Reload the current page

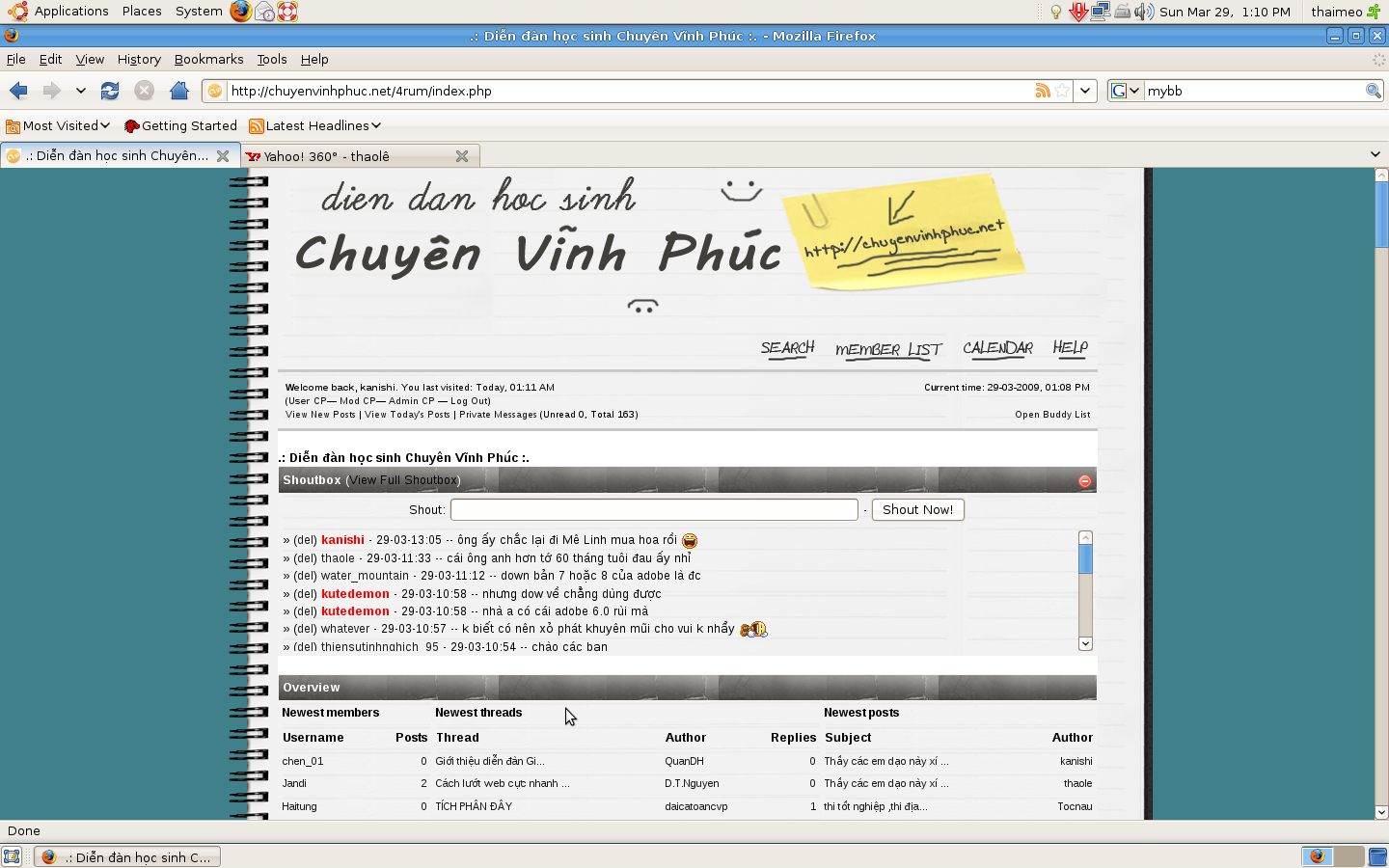[110, 91]
